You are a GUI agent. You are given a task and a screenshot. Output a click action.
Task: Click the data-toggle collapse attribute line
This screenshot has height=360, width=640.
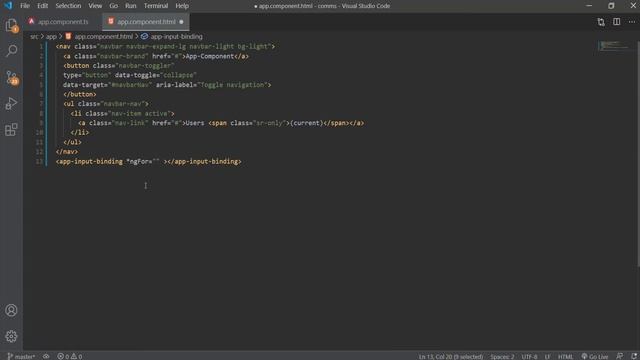coord(156,75)
